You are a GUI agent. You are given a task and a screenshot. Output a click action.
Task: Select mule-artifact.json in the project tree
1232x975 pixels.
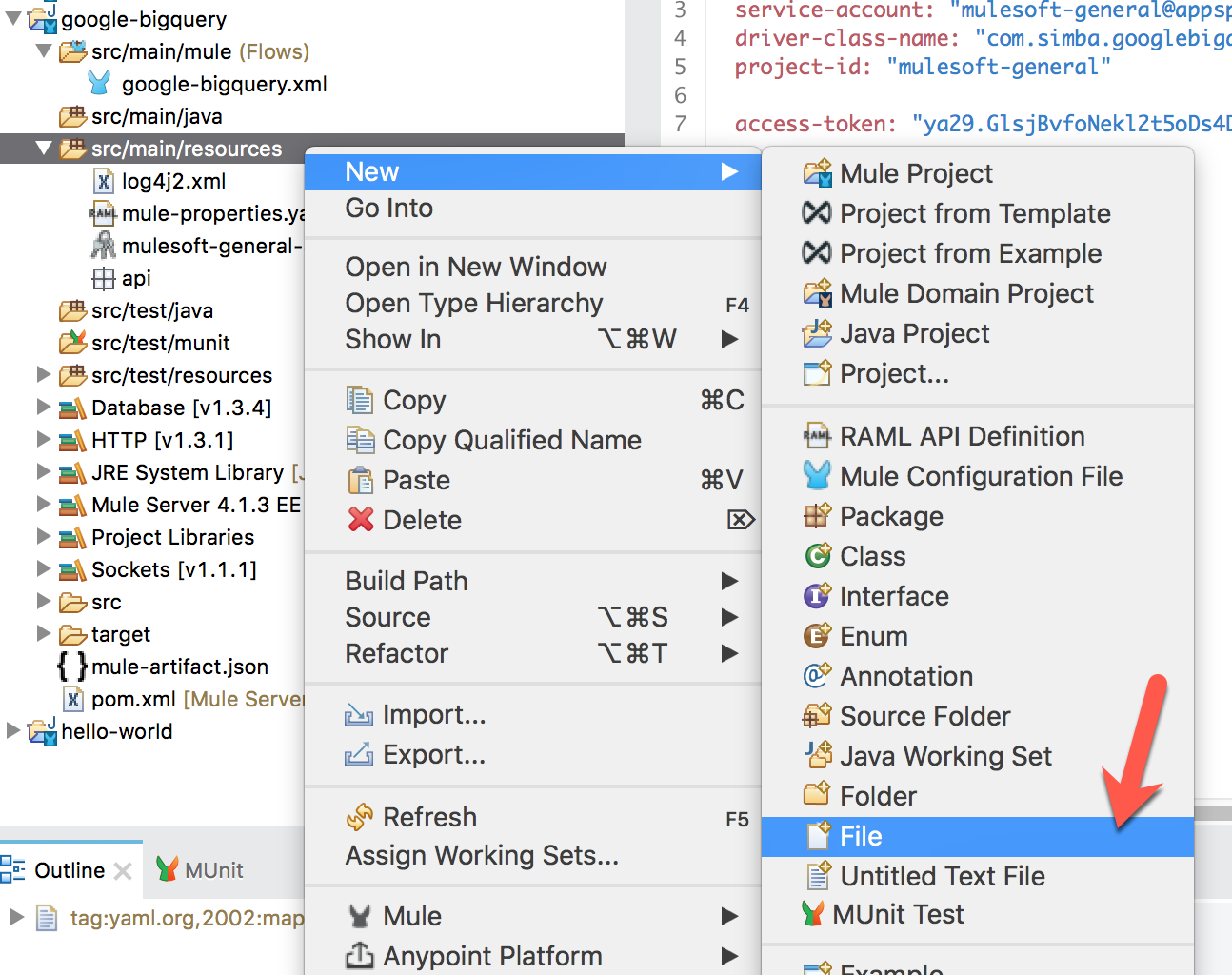(x=179, y=667)
